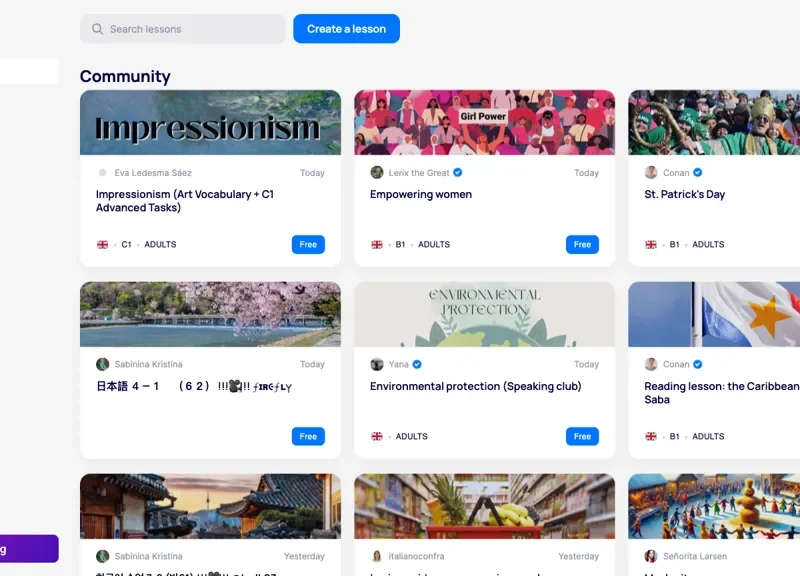Open Reading lesson: the Caribbean Saba
Screen dimensions: 800x576
pos(721,392)
